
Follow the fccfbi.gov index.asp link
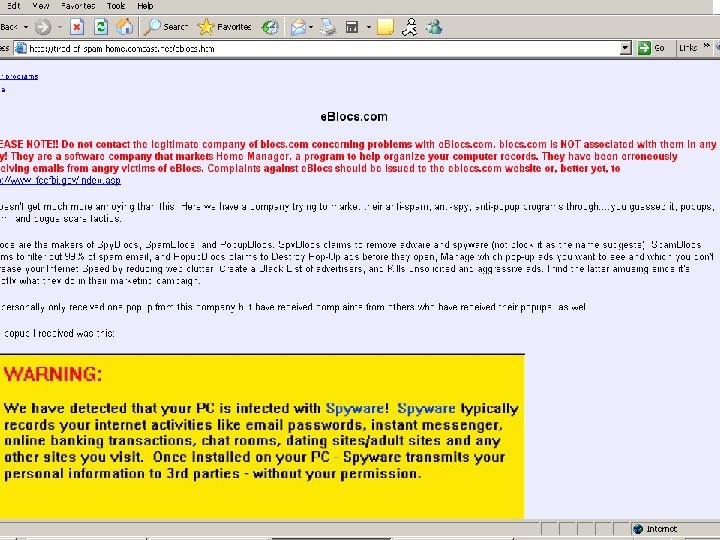(60, 180)
